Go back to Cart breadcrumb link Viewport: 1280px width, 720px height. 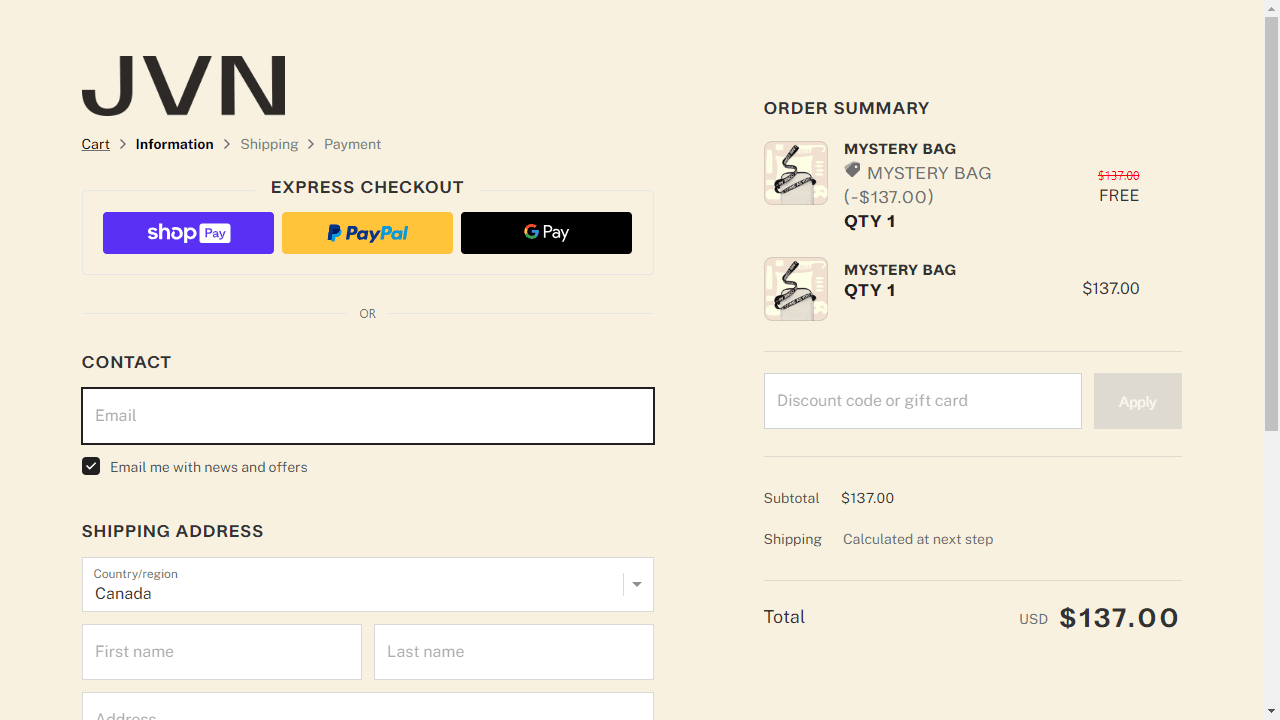(96, 144)
